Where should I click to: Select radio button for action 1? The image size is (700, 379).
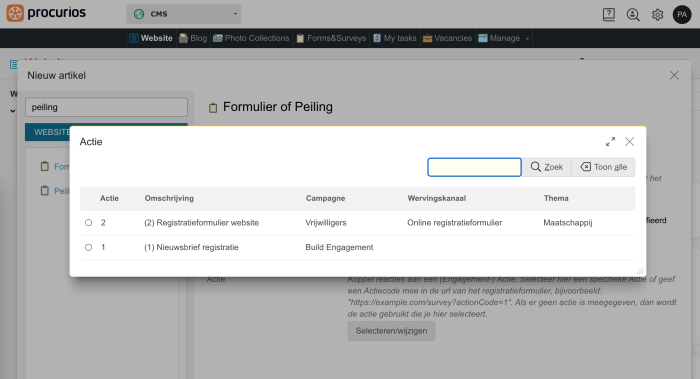[x=88, y=247]
